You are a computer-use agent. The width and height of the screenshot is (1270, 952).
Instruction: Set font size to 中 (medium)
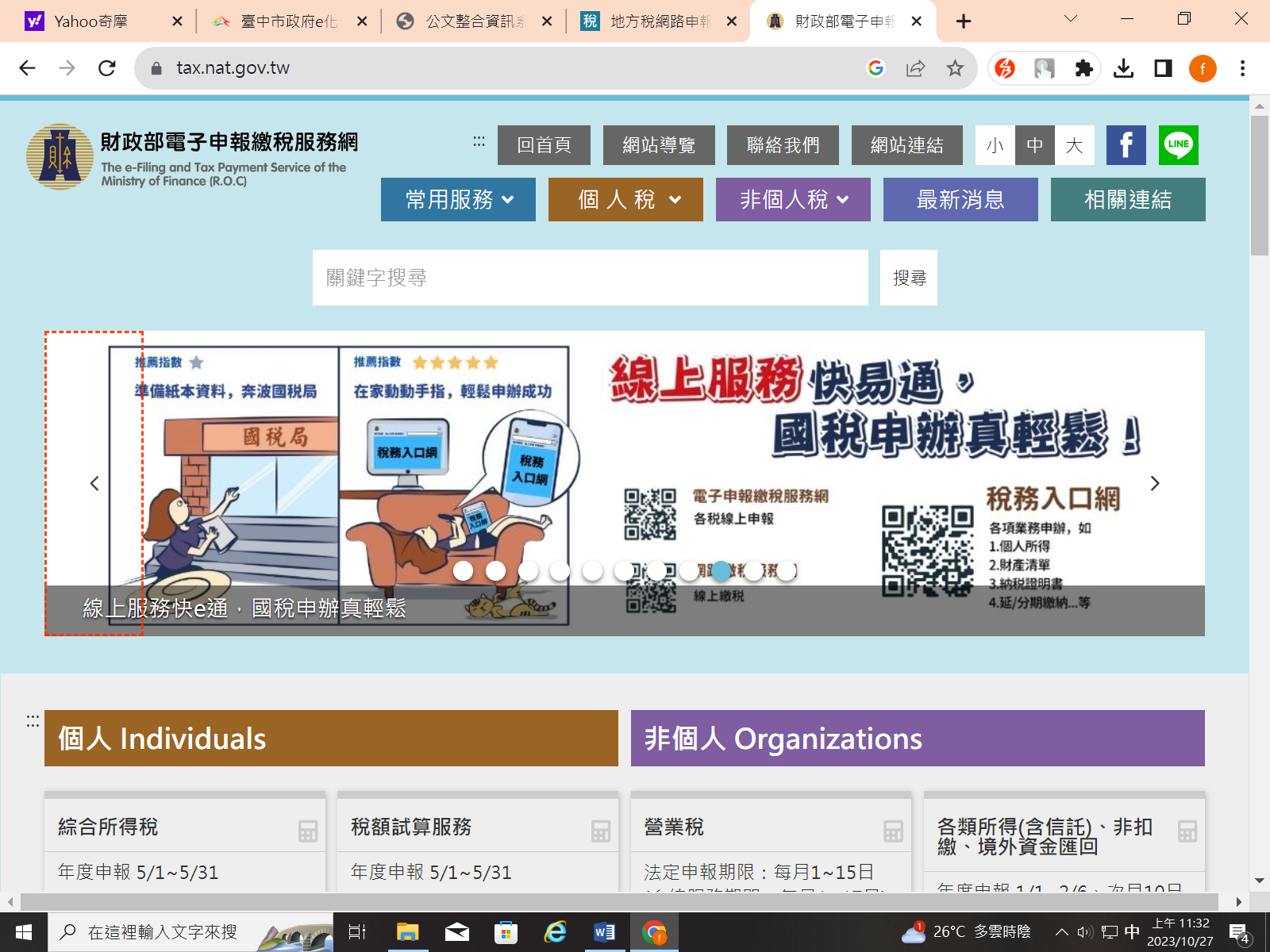(1035, 145)
